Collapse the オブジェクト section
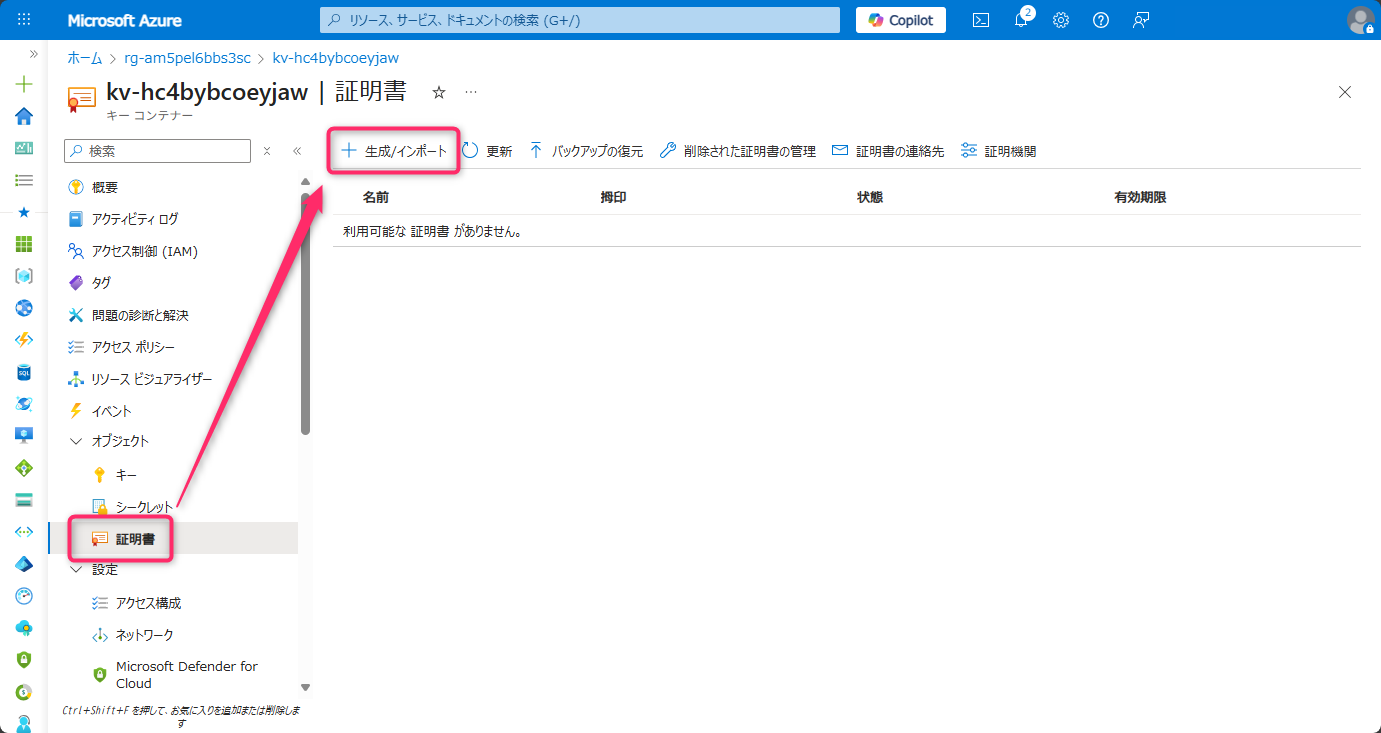Screen dimensions: 1381x733 [x=76, y=441]
